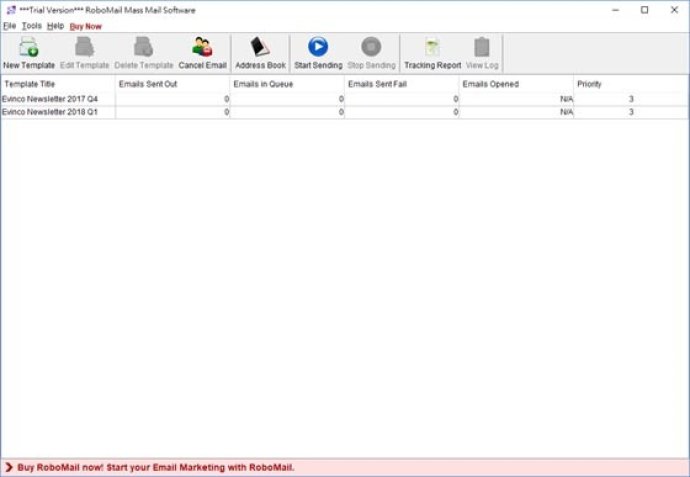
Task: Click Emails in Queue cell for 2017 Q4
Action: tap(287, 99)
